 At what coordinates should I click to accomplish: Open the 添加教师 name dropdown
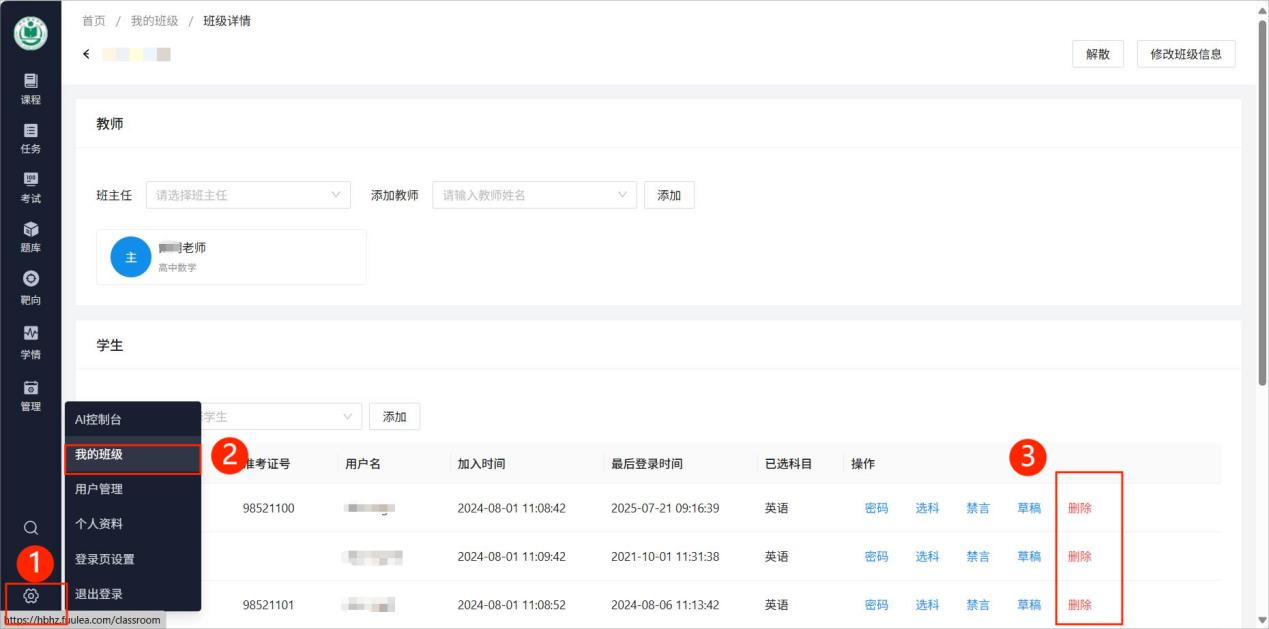(534, 195)
